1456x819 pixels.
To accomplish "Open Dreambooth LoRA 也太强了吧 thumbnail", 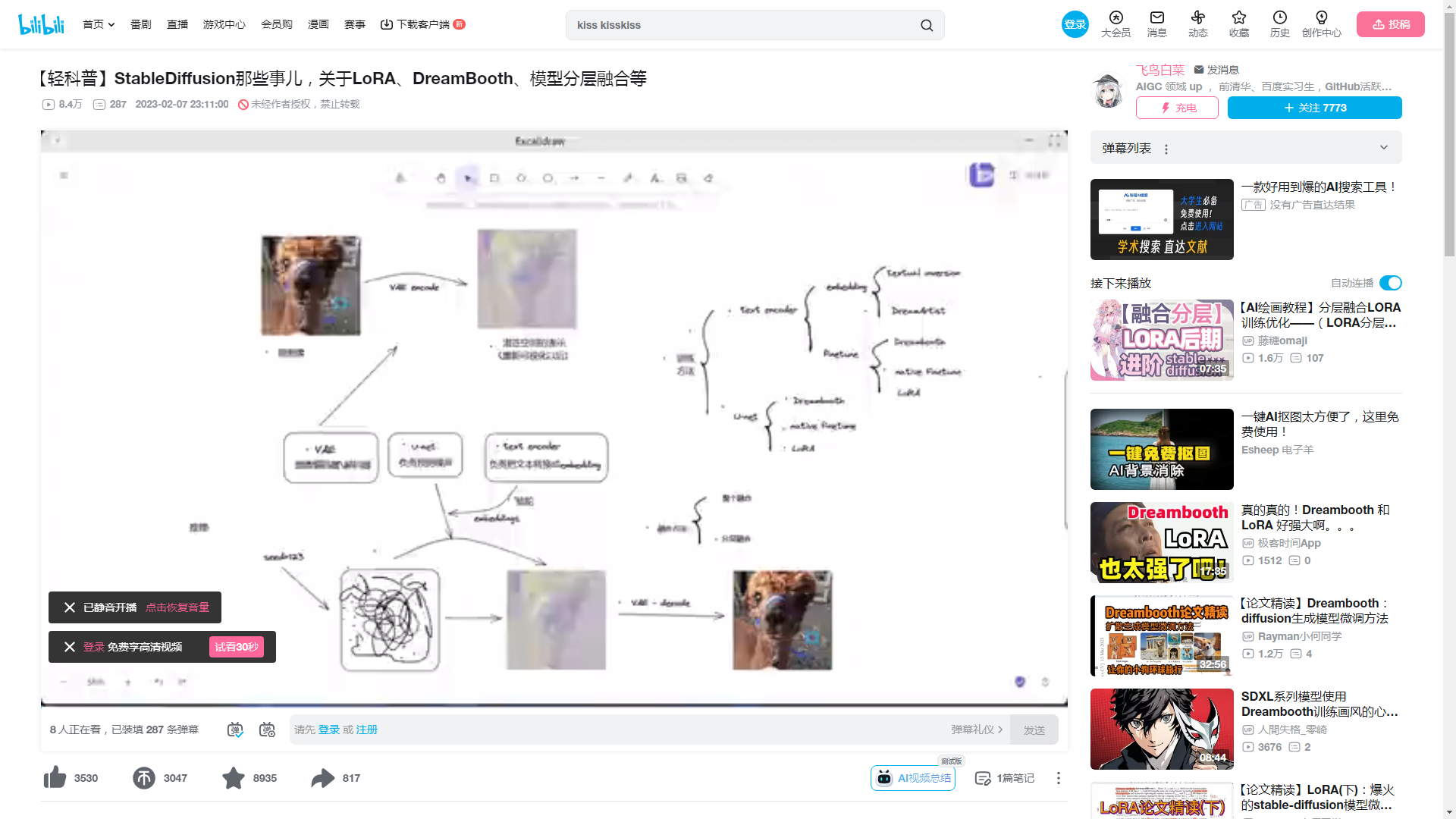I will click(1162, 542).
